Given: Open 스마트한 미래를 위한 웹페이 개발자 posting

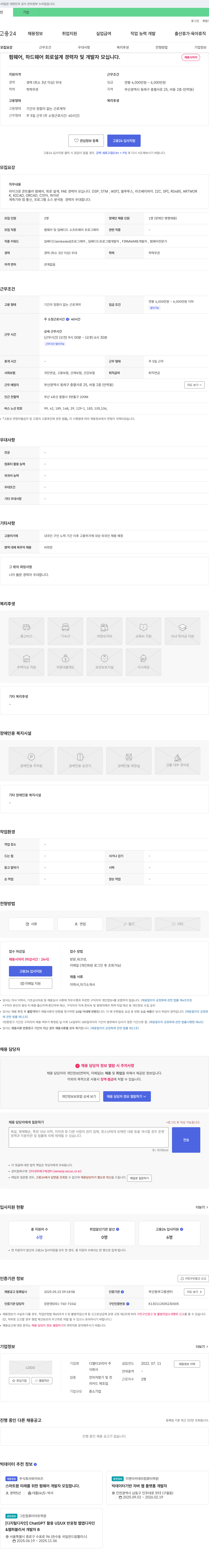Looking at the screenshot, I should pos(42,1486).
